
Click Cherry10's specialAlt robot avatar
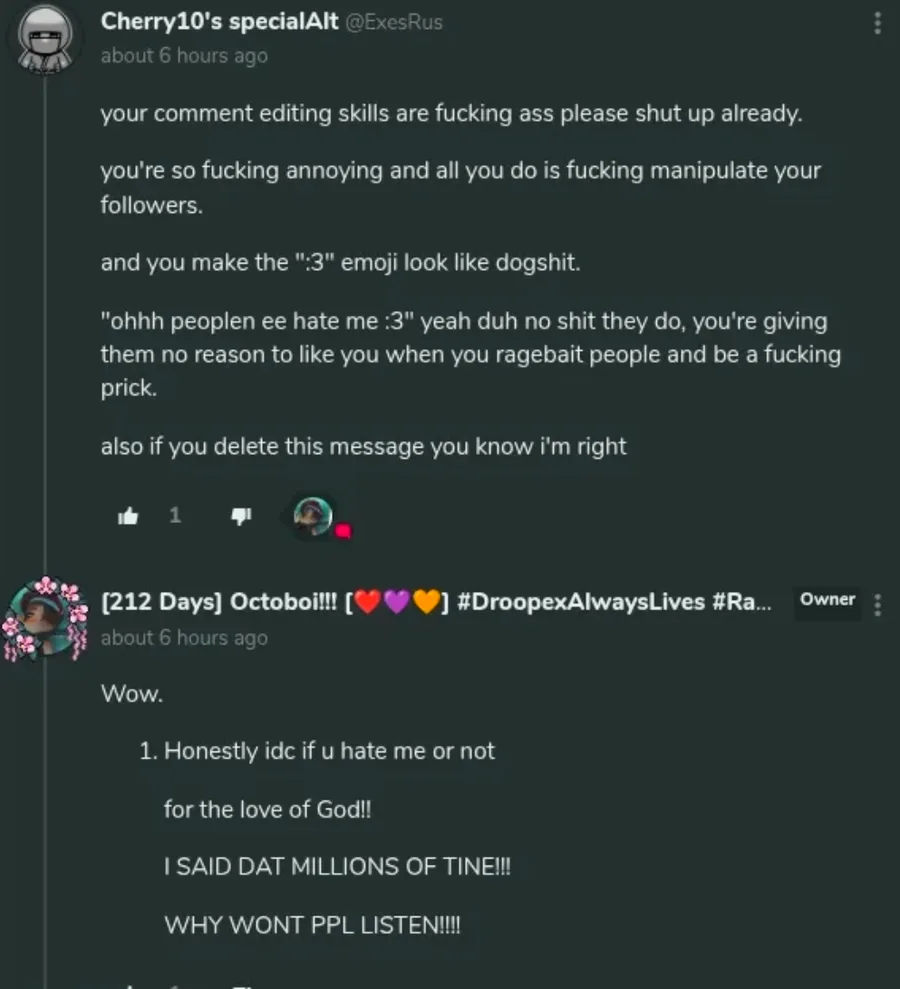tap(45, 38)
